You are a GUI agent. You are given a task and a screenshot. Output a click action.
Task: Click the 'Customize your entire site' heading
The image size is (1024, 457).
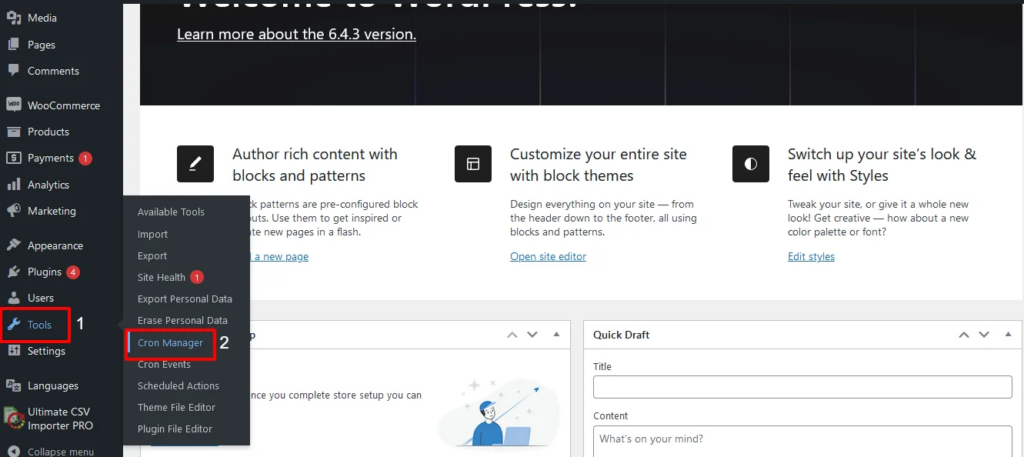point(598,165)
